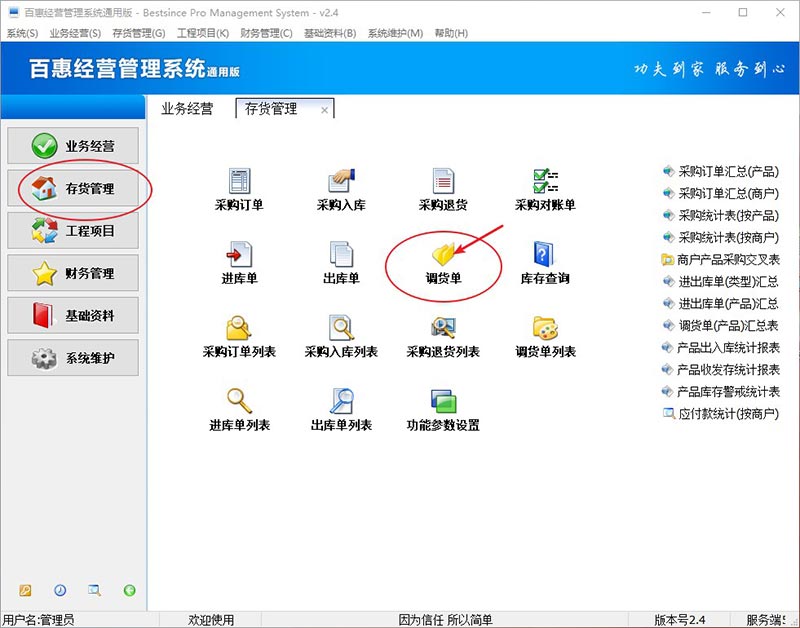Open report 采购统计表(按商户)
This screenshot has width=800, height=628.
coord(721,237)
